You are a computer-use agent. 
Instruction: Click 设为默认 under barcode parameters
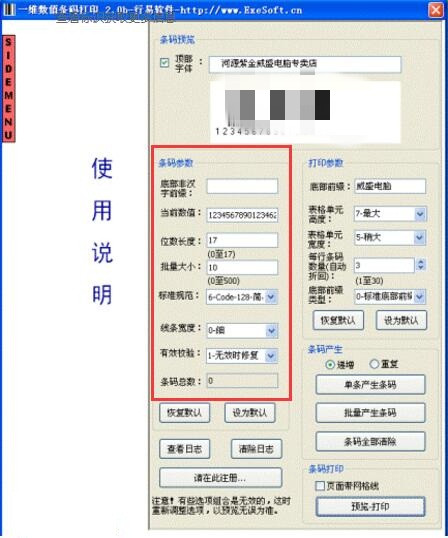pos(250,413)
